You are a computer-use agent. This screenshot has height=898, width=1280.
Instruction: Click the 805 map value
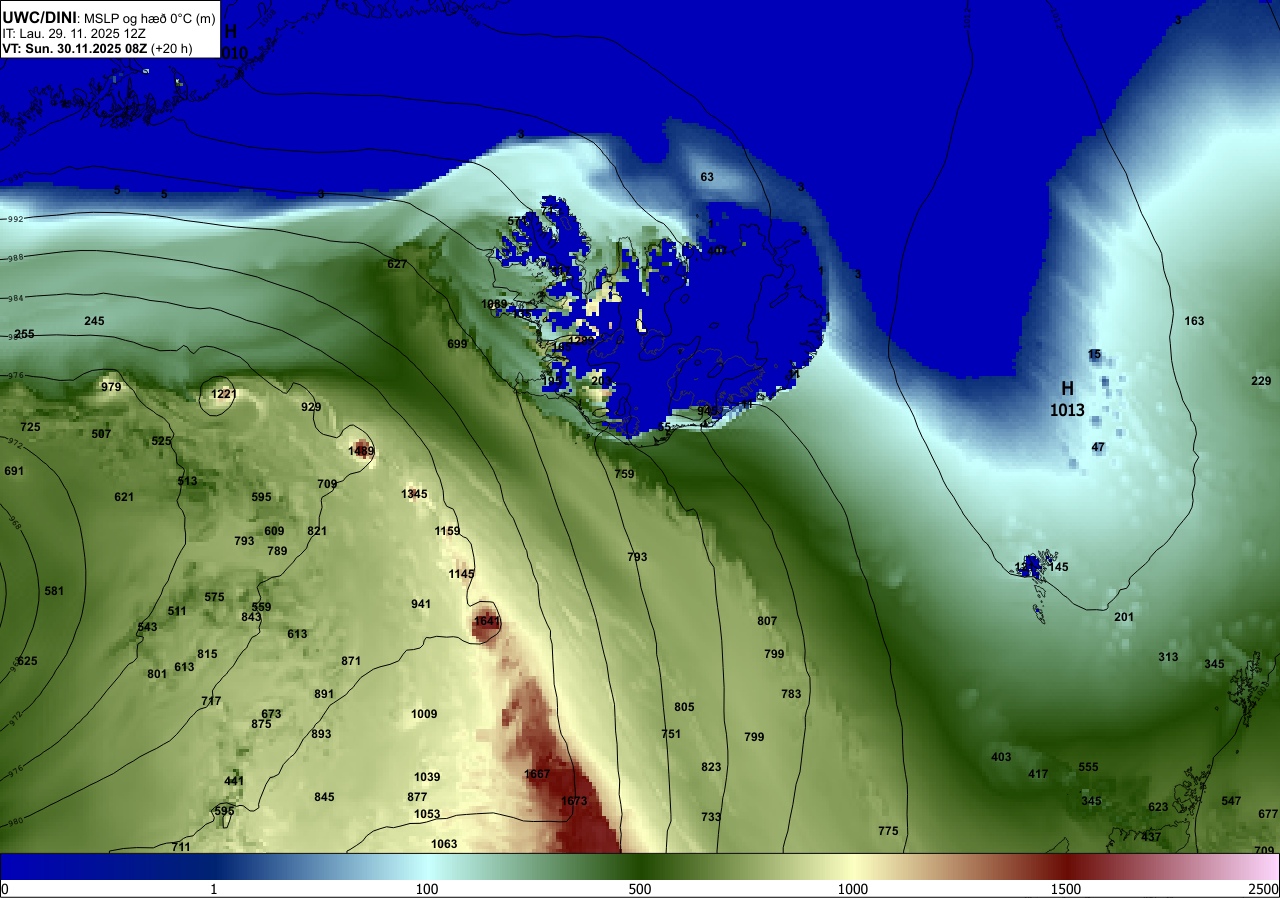(x=684, y=707)
